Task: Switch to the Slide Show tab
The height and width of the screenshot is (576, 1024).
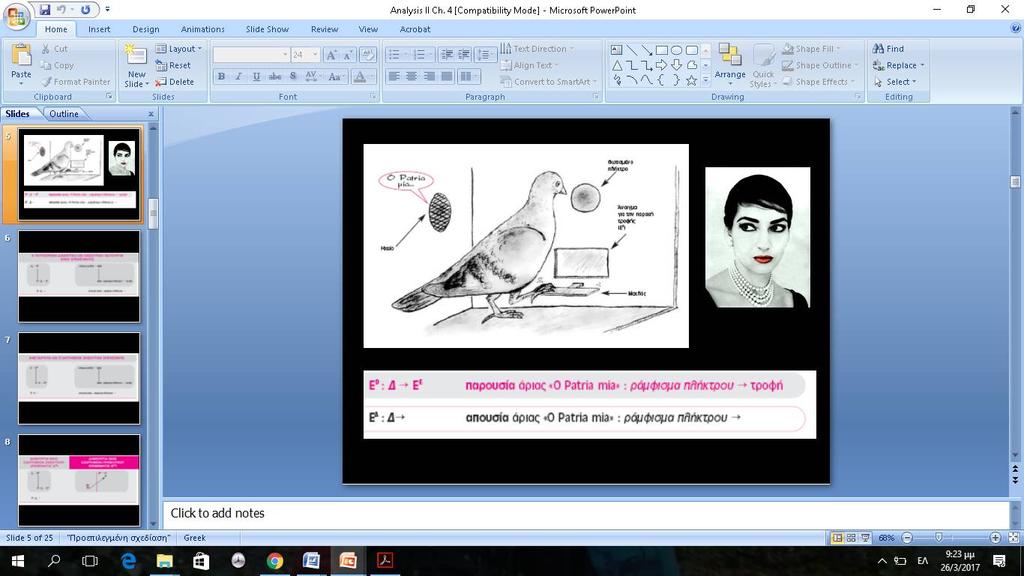Action: pyautogui.click(x=267, y=29)
